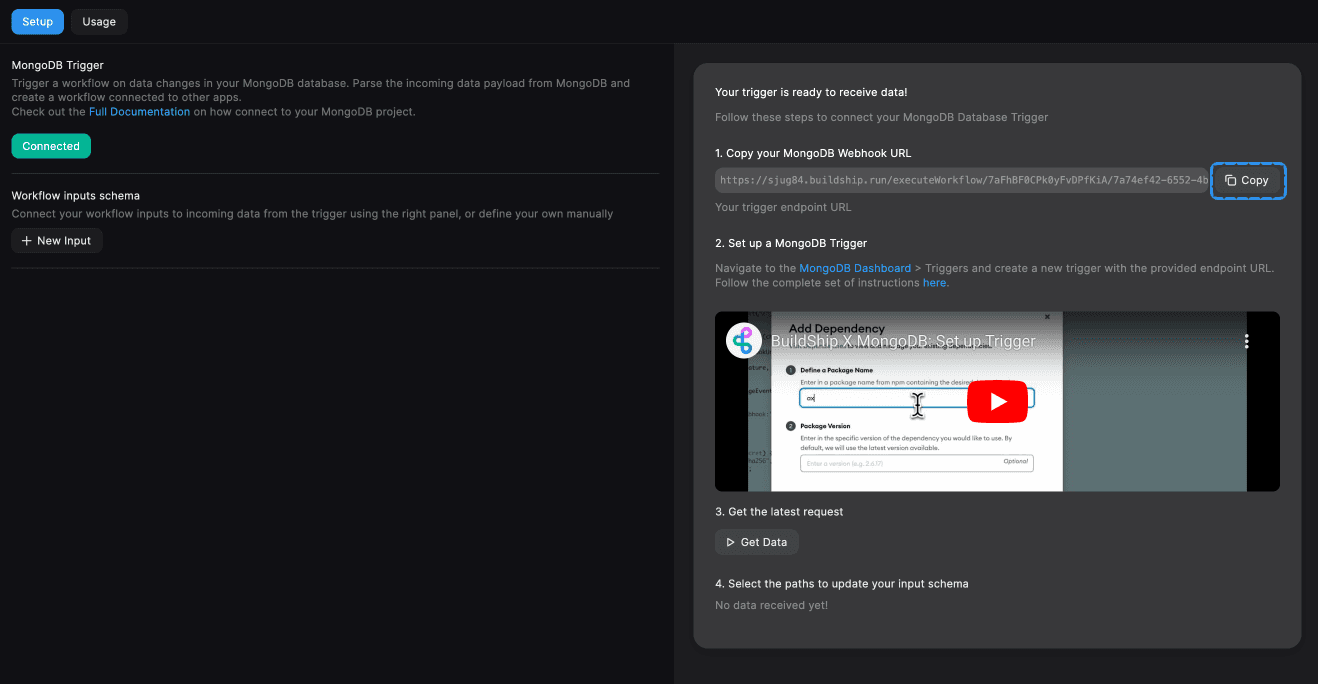Click the 'MongoDB Trigger' heading
This screenshot has width=1318, height=684.
tap(58, 65)
